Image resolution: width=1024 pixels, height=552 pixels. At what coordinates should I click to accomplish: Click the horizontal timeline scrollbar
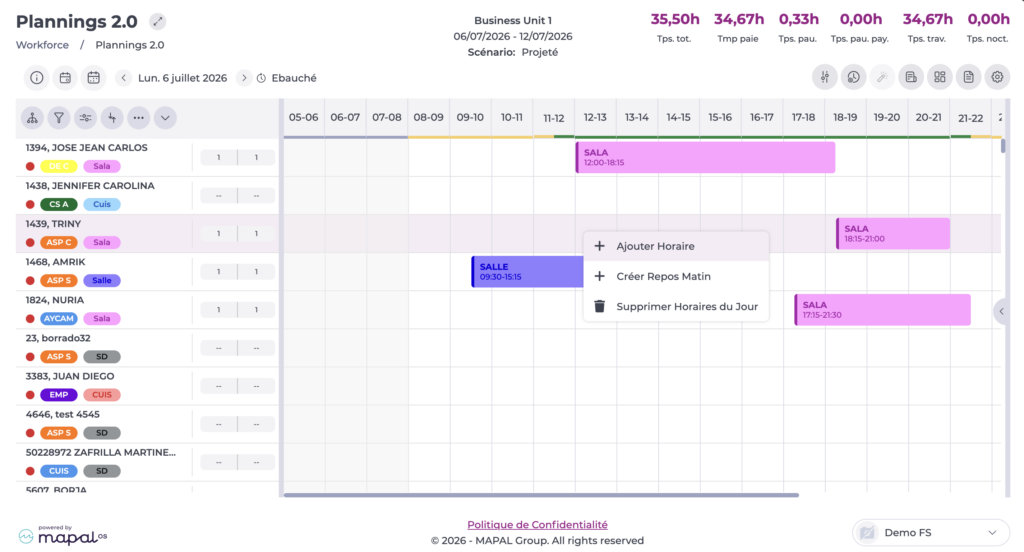[541, 495]
